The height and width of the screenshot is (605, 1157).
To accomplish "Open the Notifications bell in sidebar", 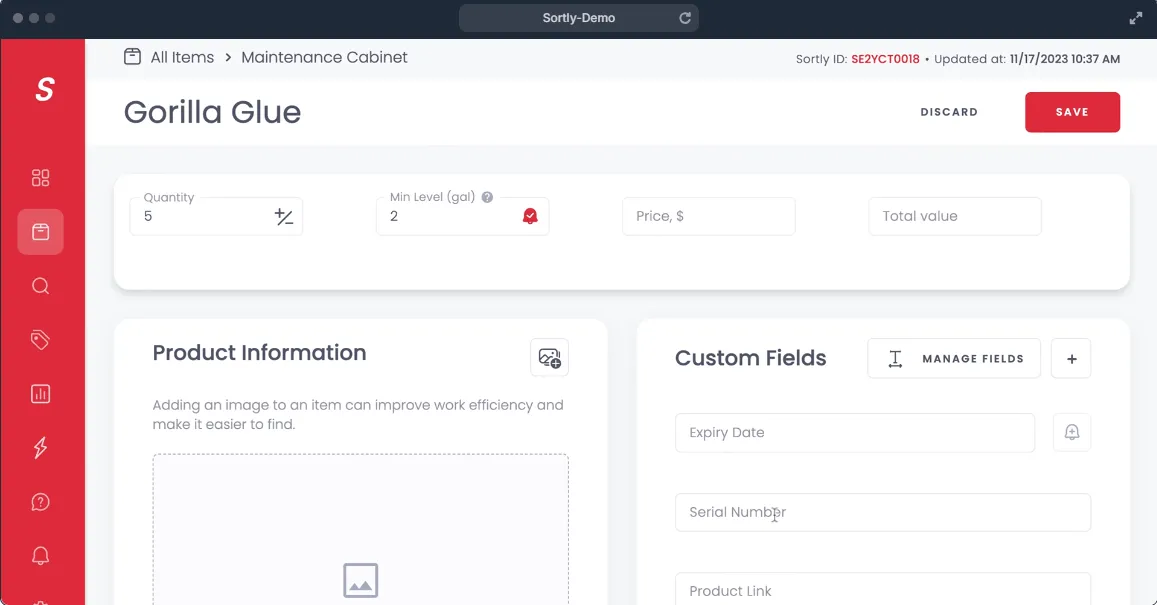I will pyautogui.click(x=41, y=556).
